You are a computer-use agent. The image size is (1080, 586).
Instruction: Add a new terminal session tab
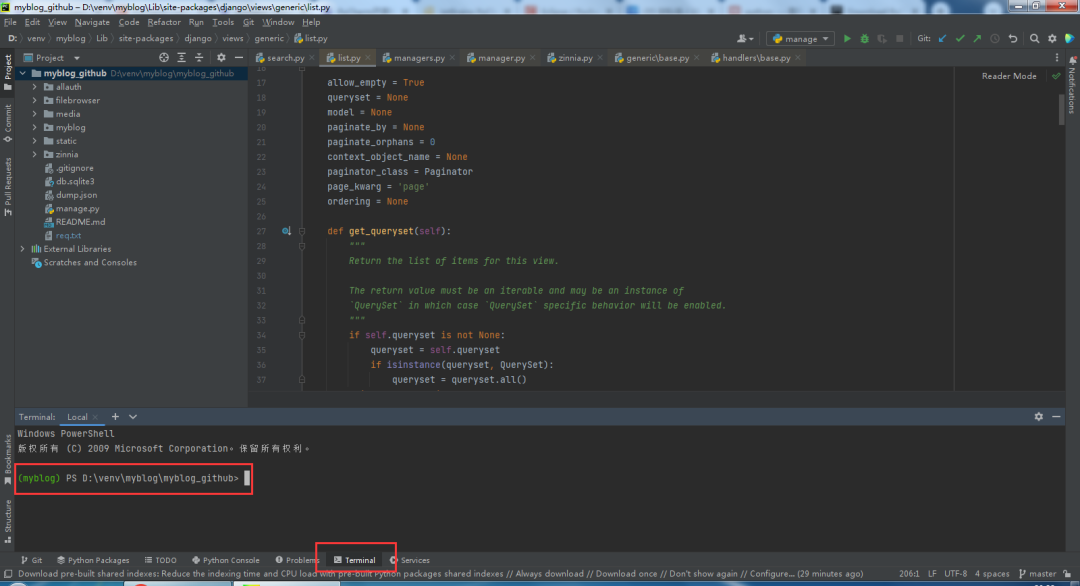(x=115, y=417)
